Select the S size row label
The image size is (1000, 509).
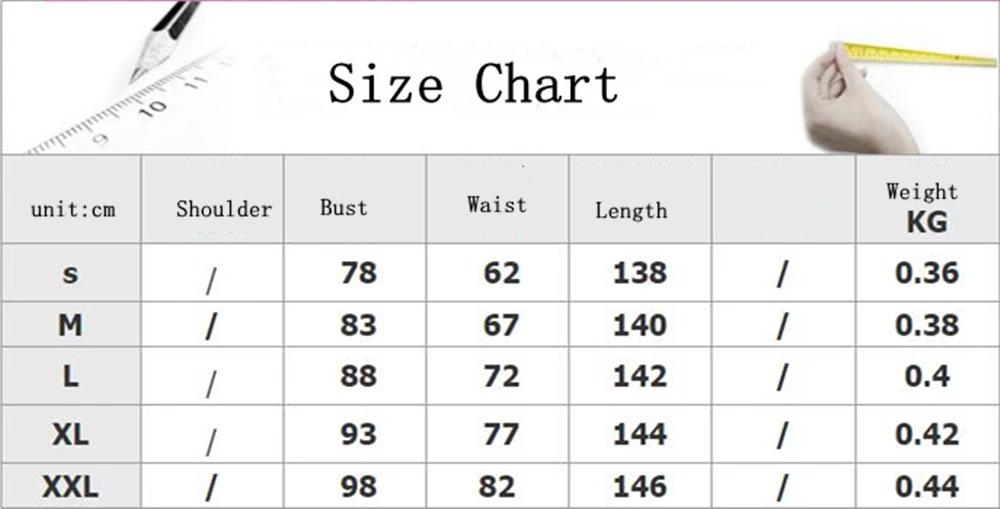(70, 273)
